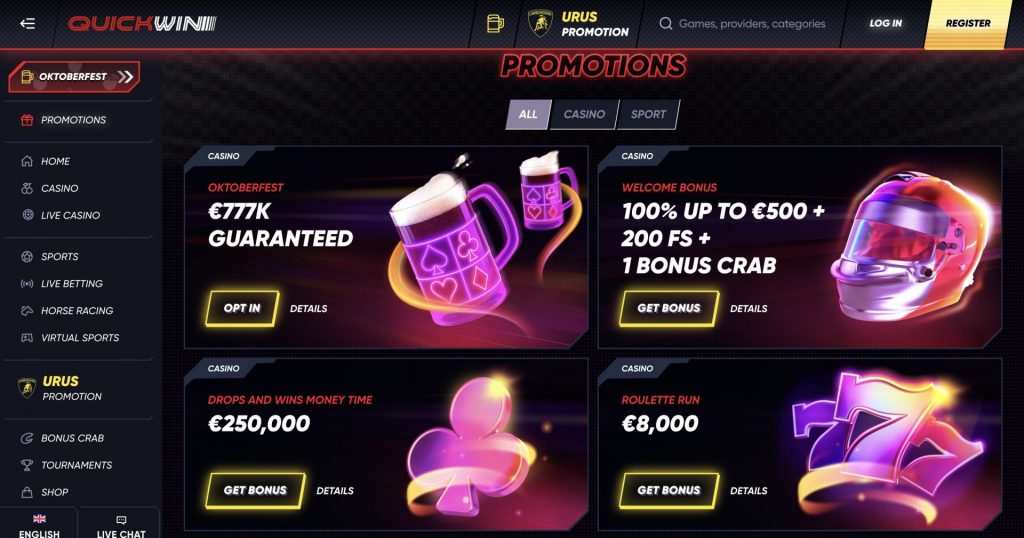Click the beer mug icon in header
This screenshot has height=538, width=1024.
click(x=495, y=23)
